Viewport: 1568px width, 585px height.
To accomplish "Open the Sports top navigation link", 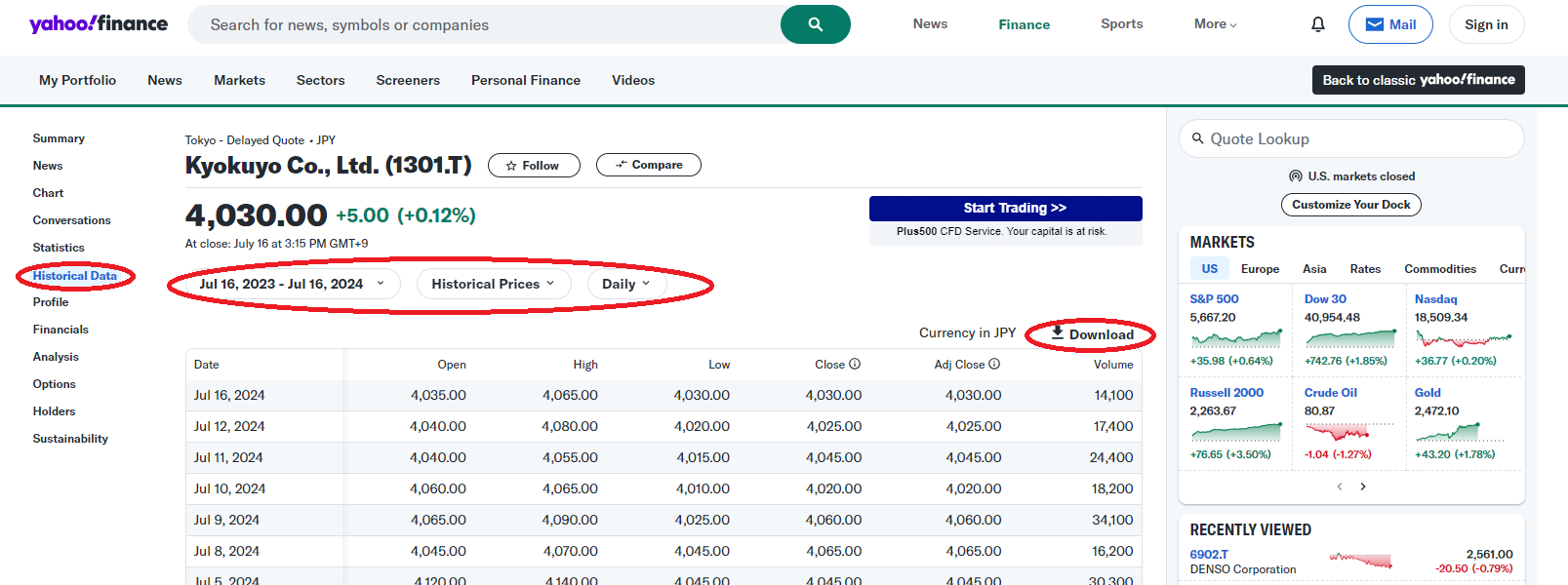I will click(x=1121, y=24).
